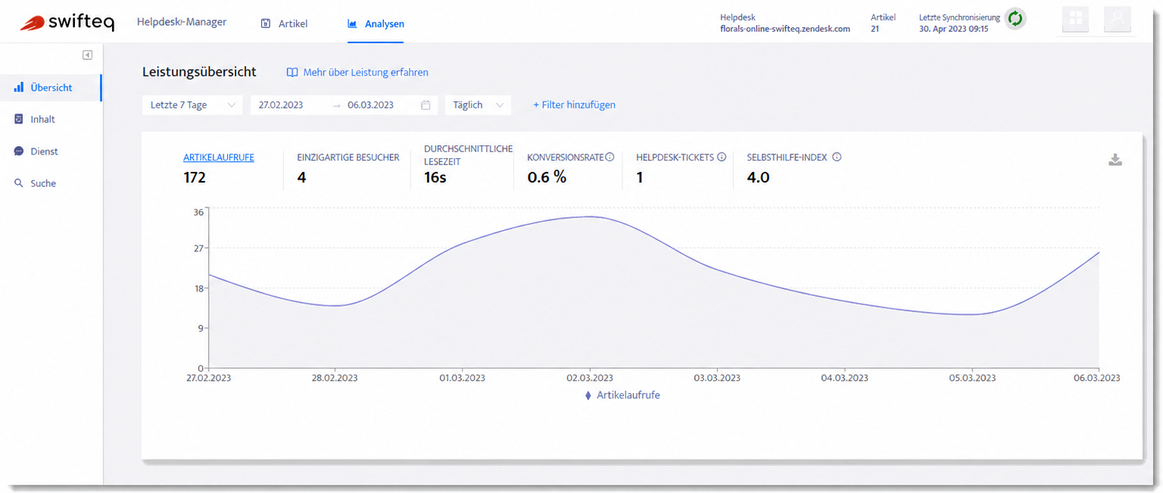Viewport: 1163px width, 493px height.
Task: Click the 02.03.2023 x-axis label
Action: click(590, 378)
